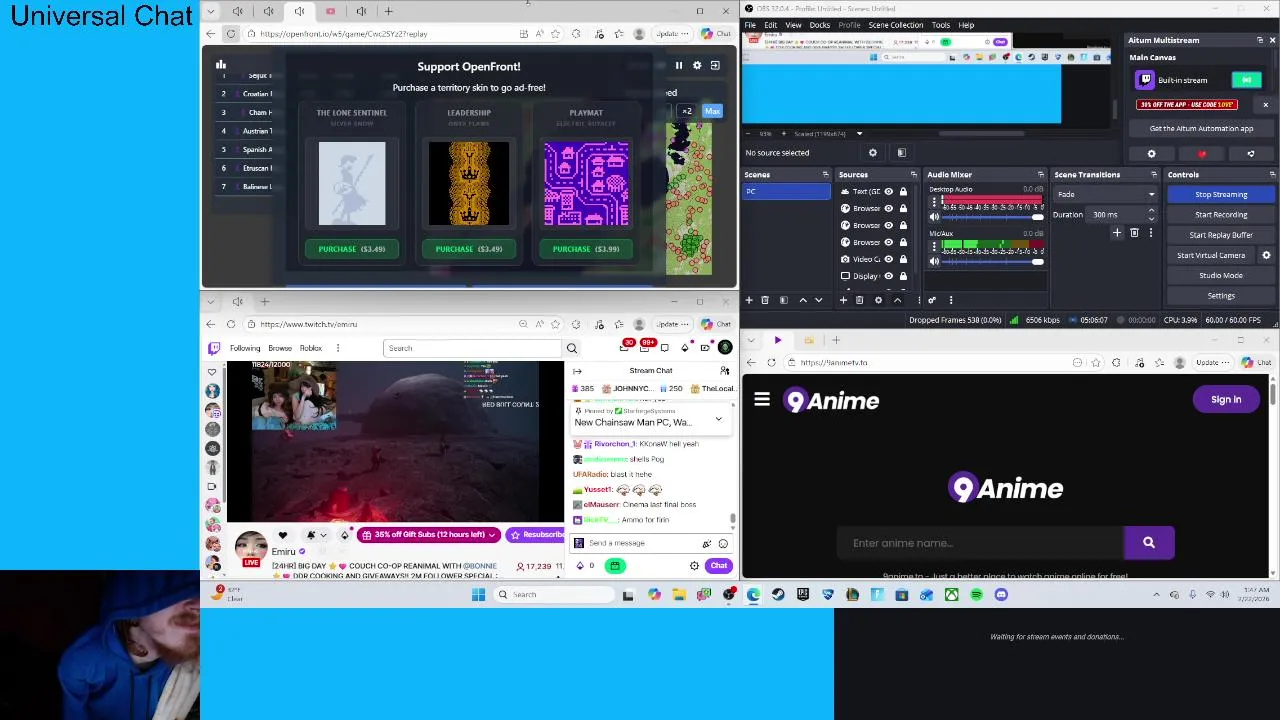Open OBS Scene Collection menu
Image resolution: width=1280 pixels, height=720 pixels.
point(896,25)
